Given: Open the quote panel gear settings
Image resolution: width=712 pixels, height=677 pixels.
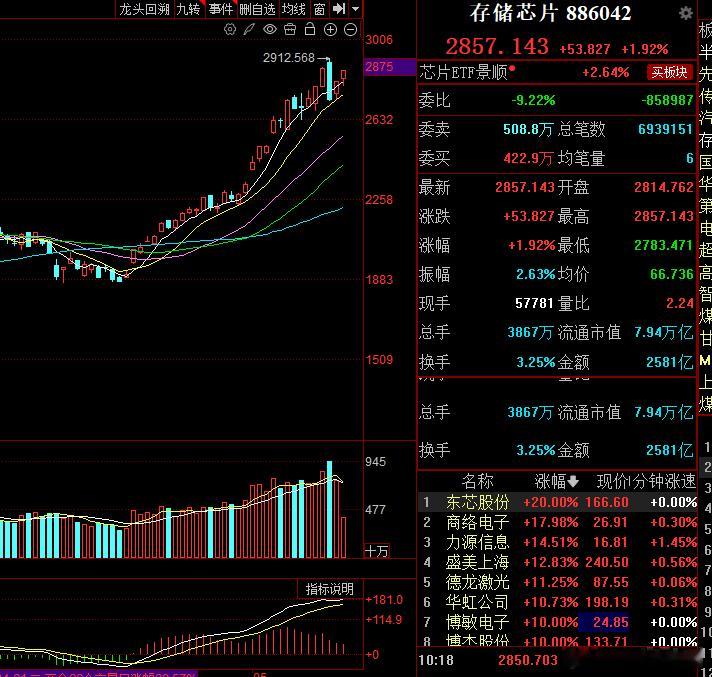Looking at the screenshot, I should pos(685,13).
